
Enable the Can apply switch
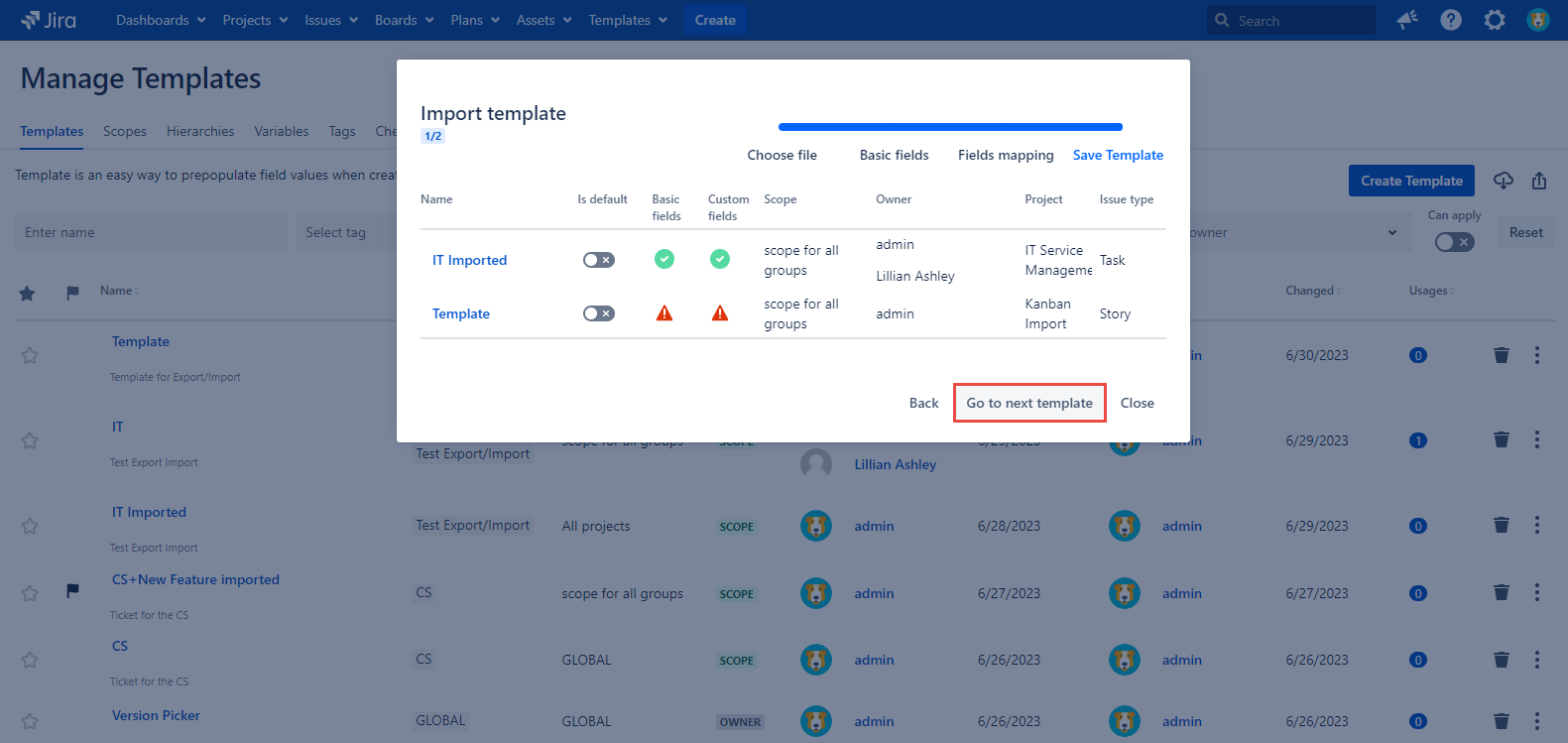[1454, 242]
